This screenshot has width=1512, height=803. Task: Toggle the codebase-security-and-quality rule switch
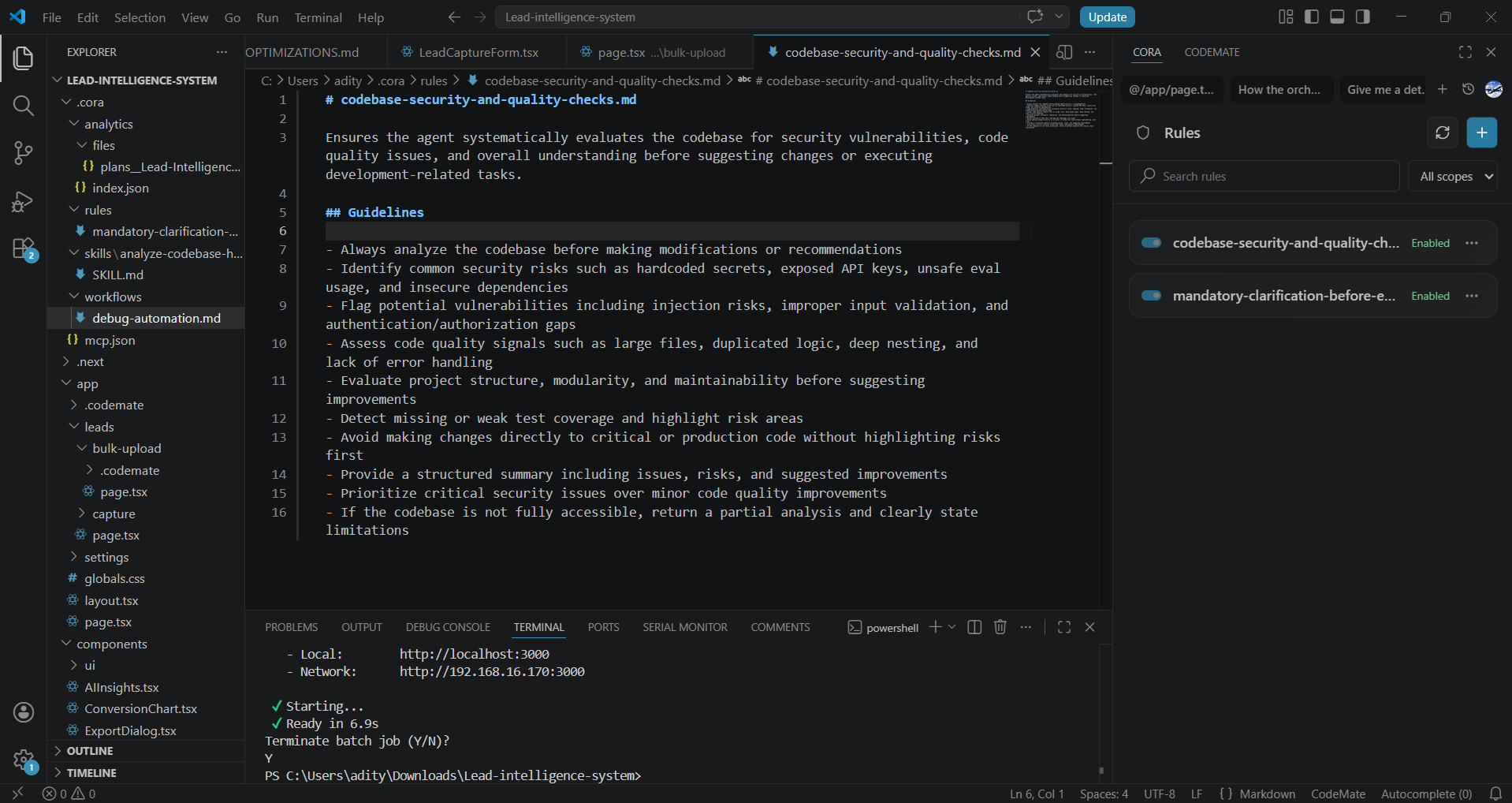point(1152,243)
